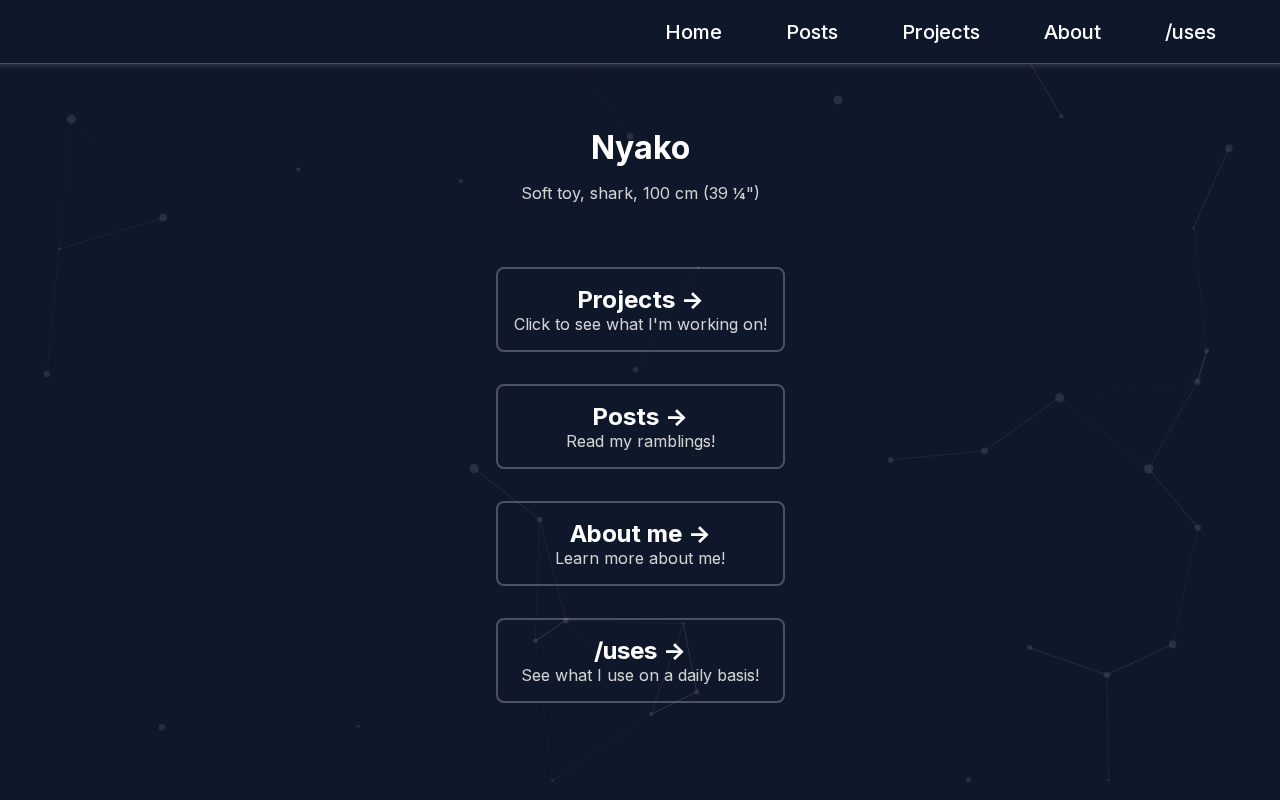Click the Posts card heading text
Screen dimensions: 1280x800
625,417
